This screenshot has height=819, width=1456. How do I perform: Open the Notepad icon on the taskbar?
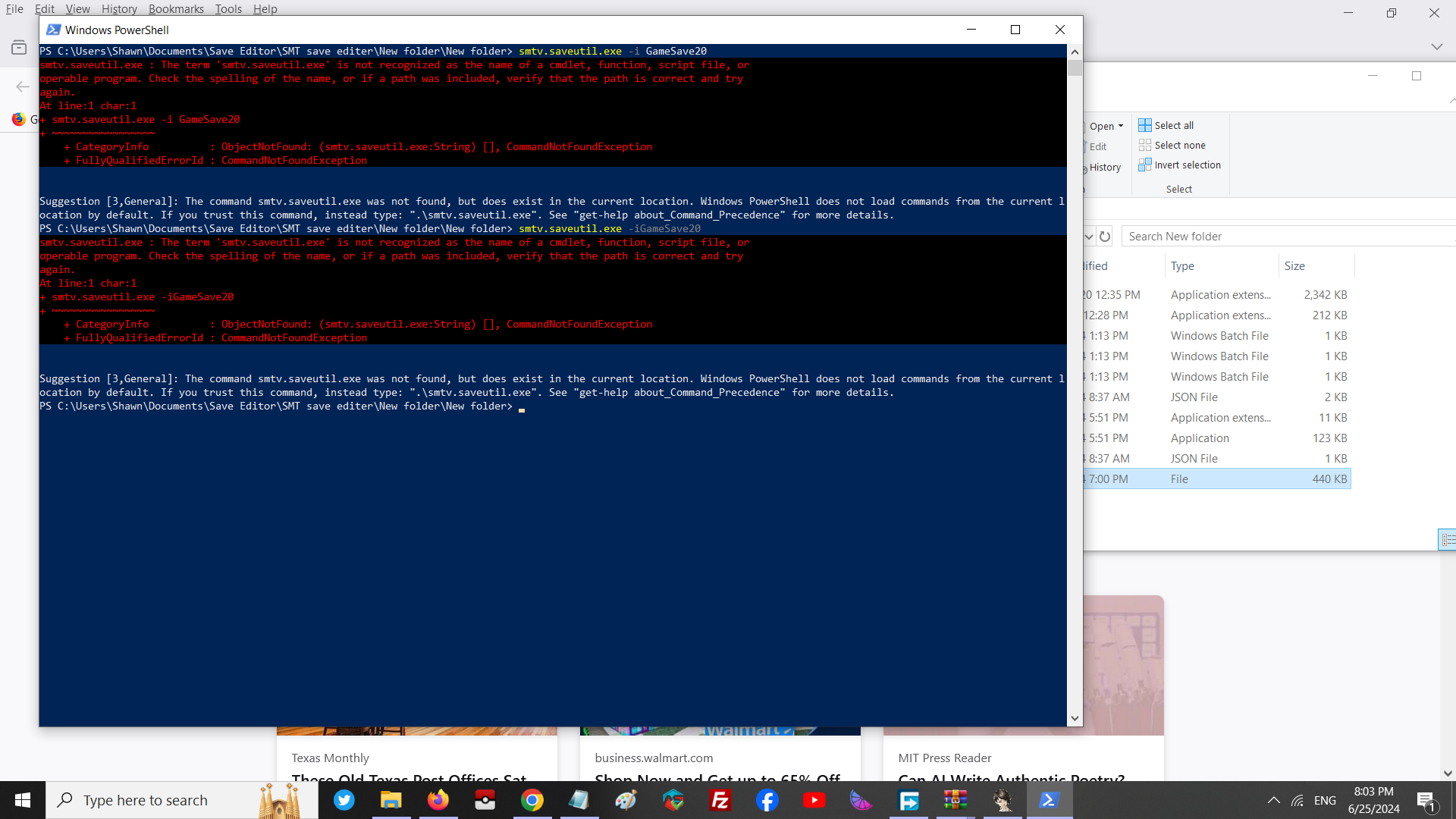(579, 800)
